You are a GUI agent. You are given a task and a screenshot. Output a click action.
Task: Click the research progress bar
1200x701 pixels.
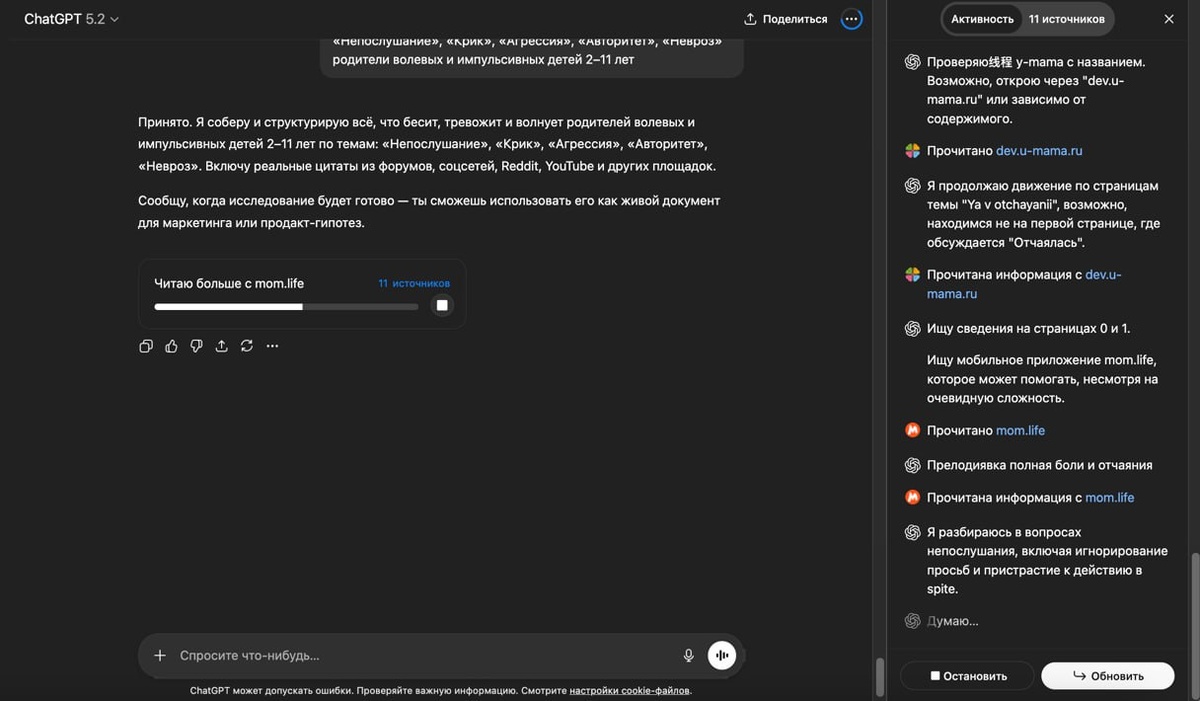point(286,307)
